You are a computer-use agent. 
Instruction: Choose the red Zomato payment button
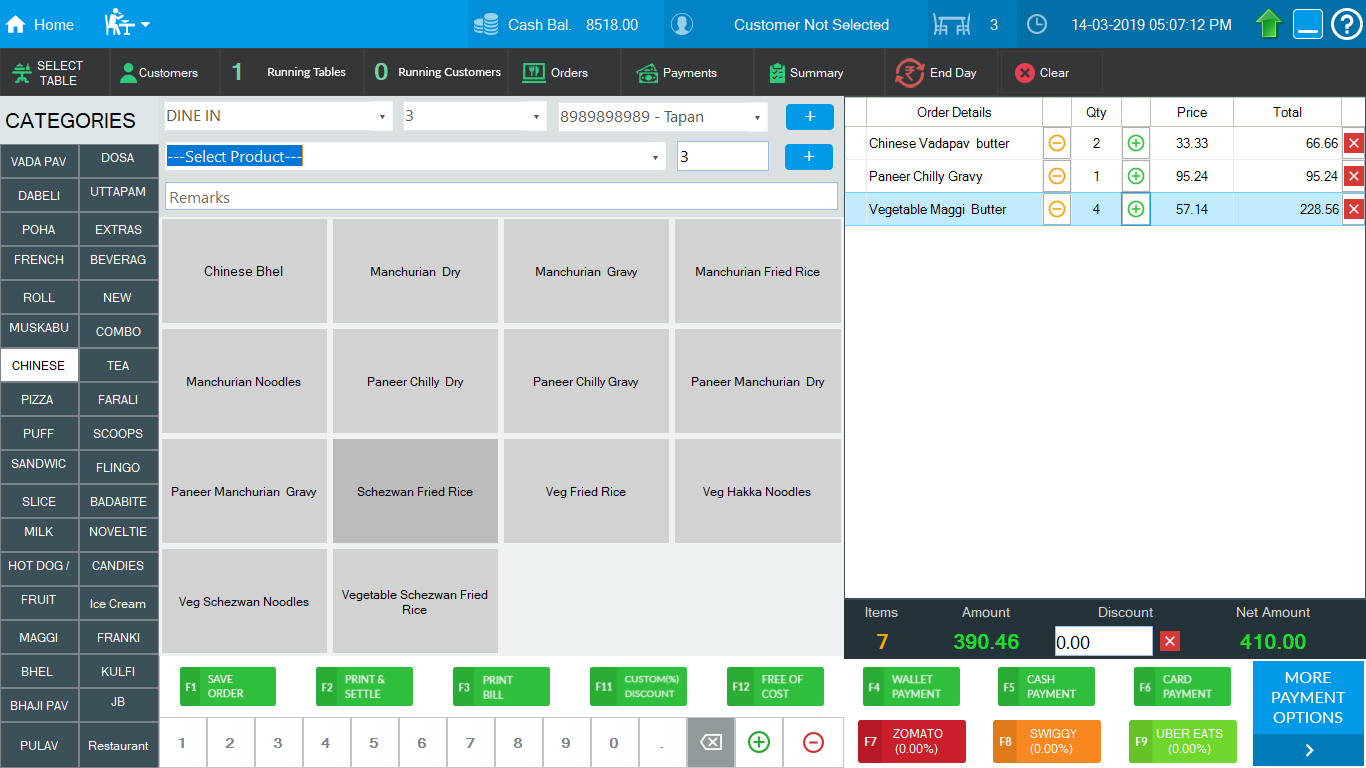pyautogui.click(x=912, y=741)
